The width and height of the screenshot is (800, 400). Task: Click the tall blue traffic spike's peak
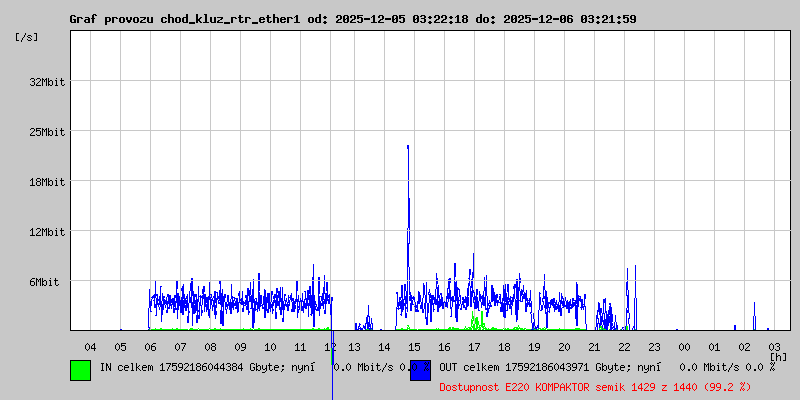[x=408, y=147]
